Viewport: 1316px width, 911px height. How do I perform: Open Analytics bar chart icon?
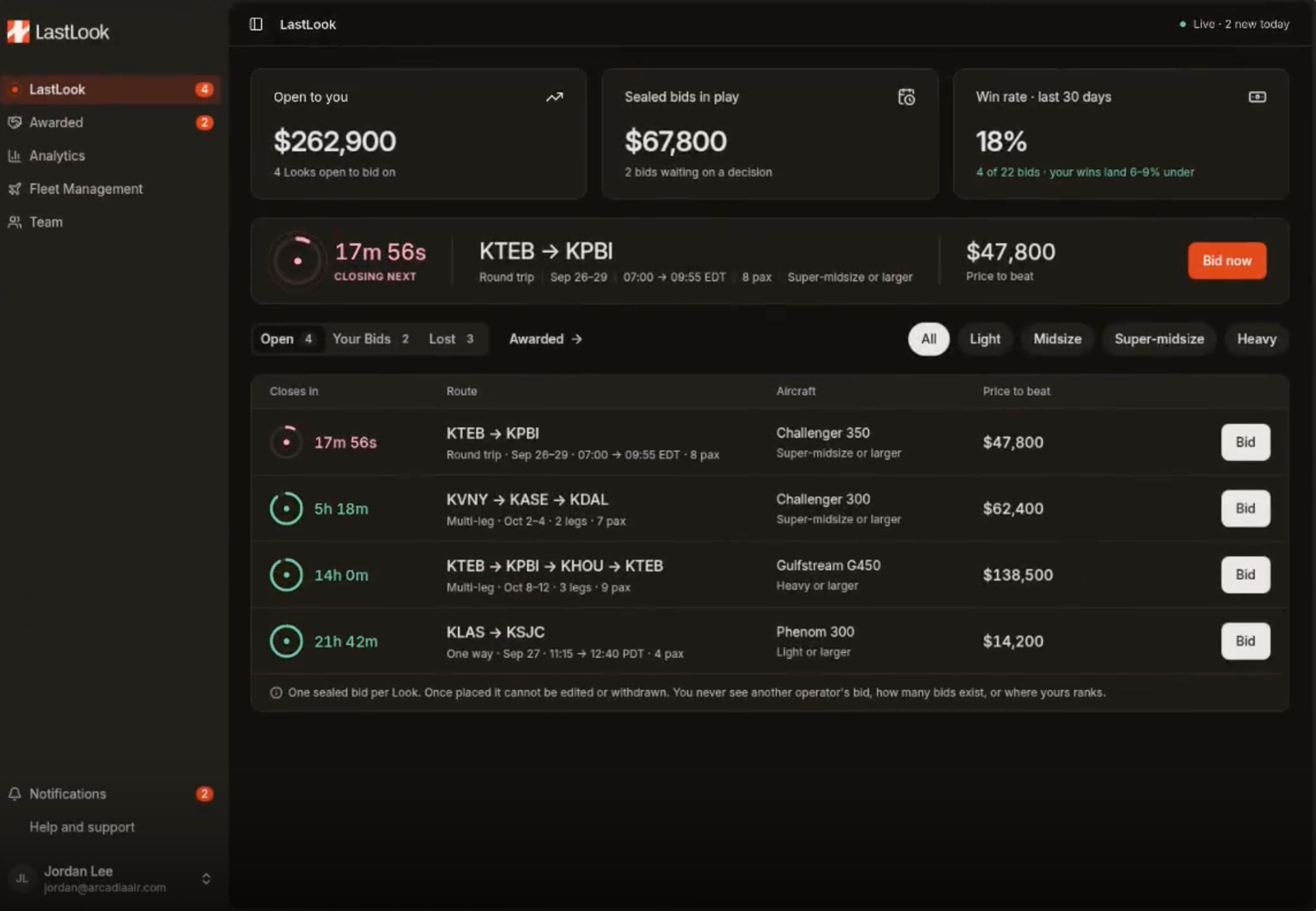(15, 155)
